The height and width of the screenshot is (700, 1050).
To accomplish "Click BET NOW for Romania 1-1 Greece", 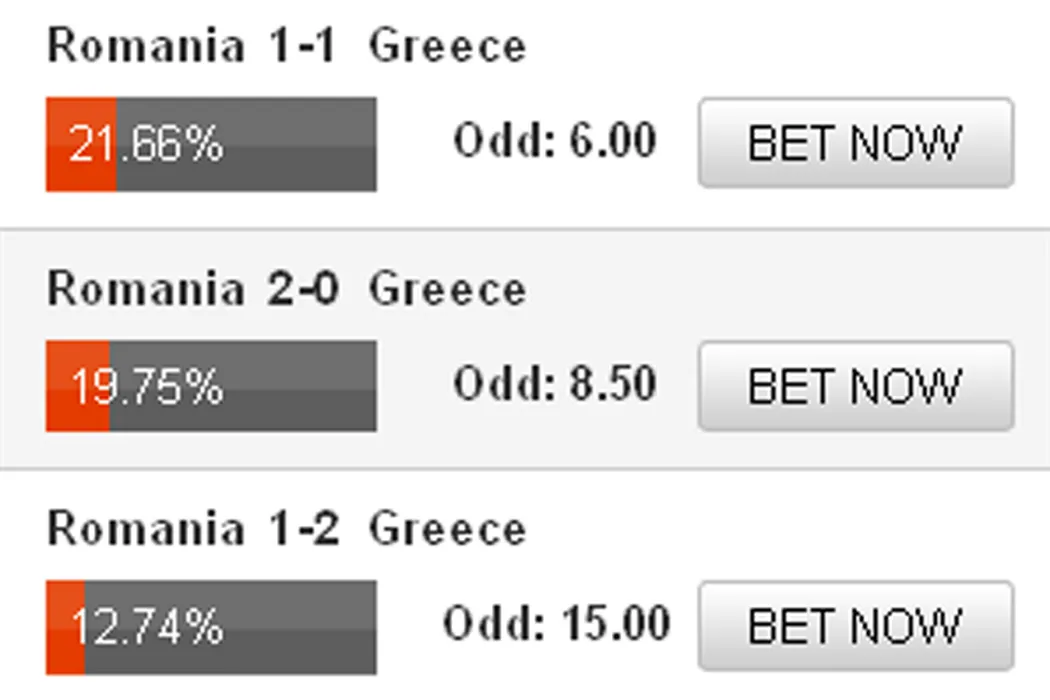I will 855,143.
